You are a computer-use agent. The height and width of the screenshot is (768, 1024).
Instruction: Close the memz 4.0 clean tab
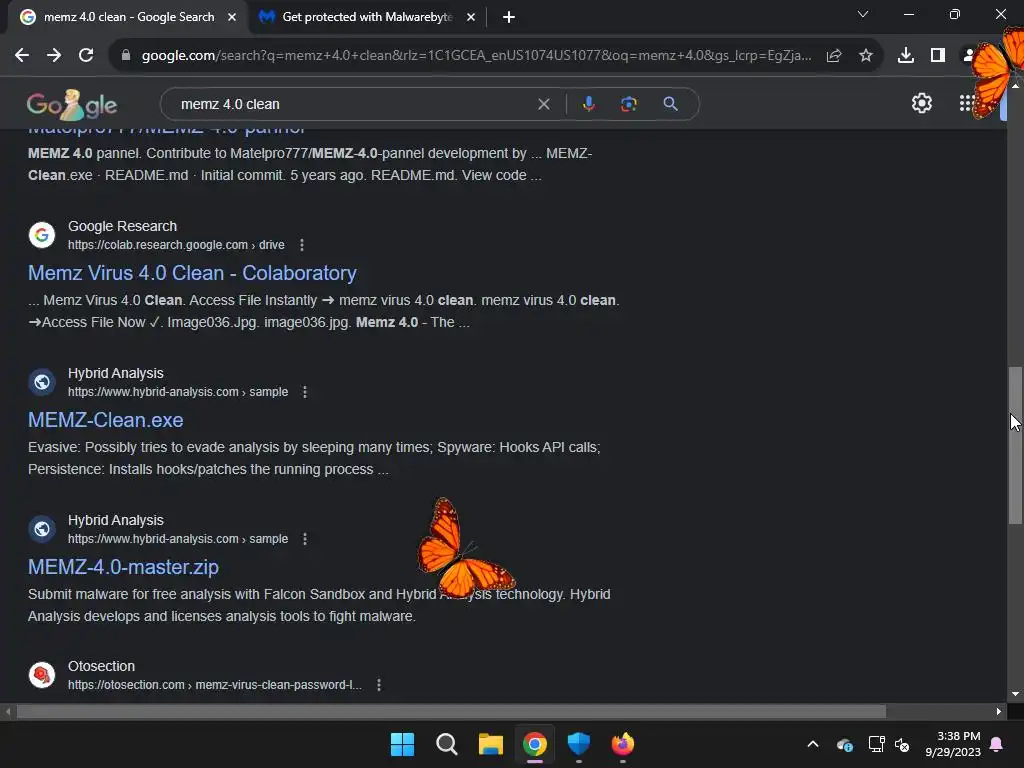tap(232, 17)
